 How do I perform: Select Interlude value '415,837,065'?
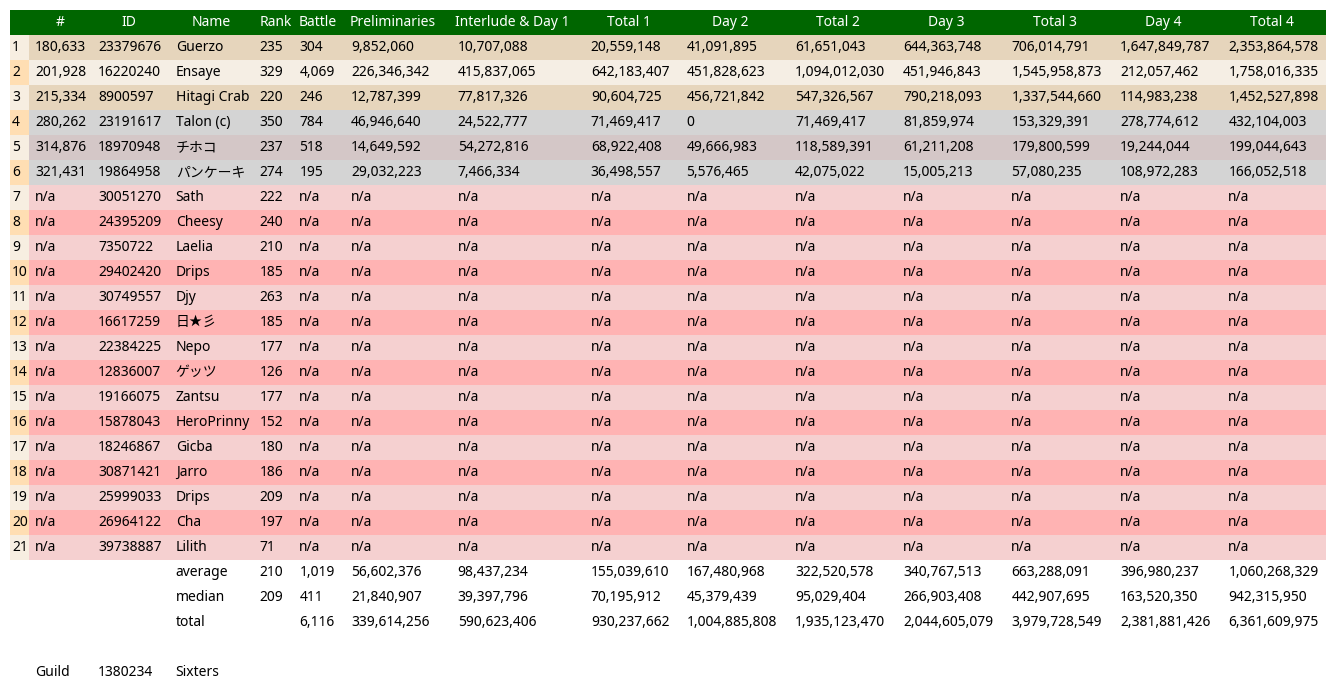(496, 71)
